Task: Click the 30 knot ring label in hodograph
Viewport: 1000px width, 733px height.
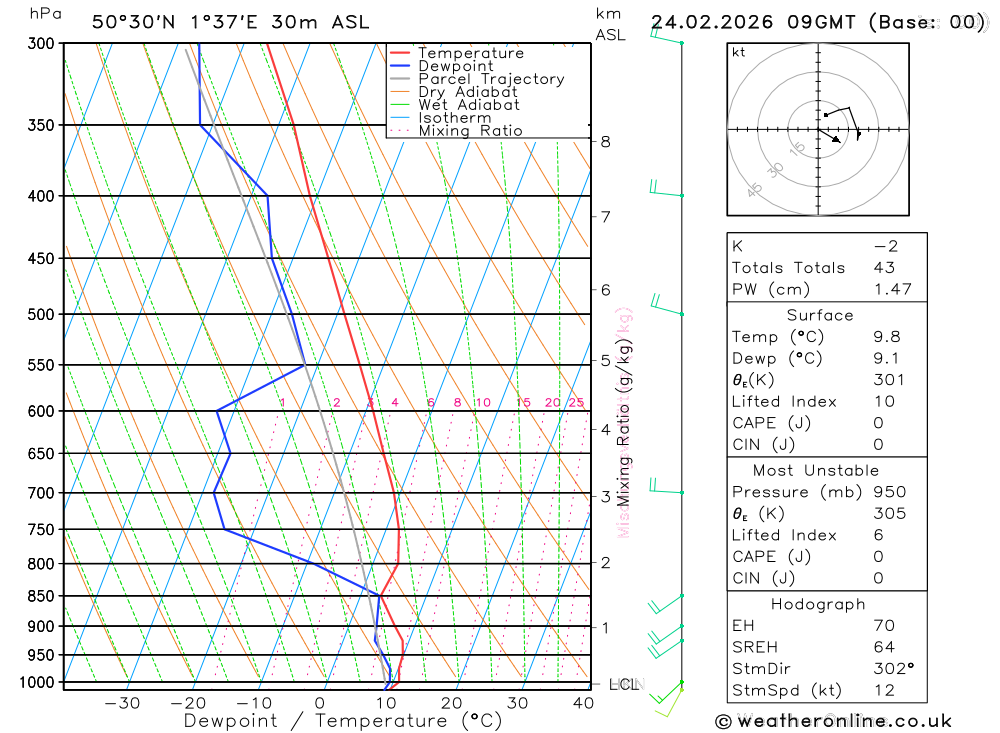Action: click(775, 170)
